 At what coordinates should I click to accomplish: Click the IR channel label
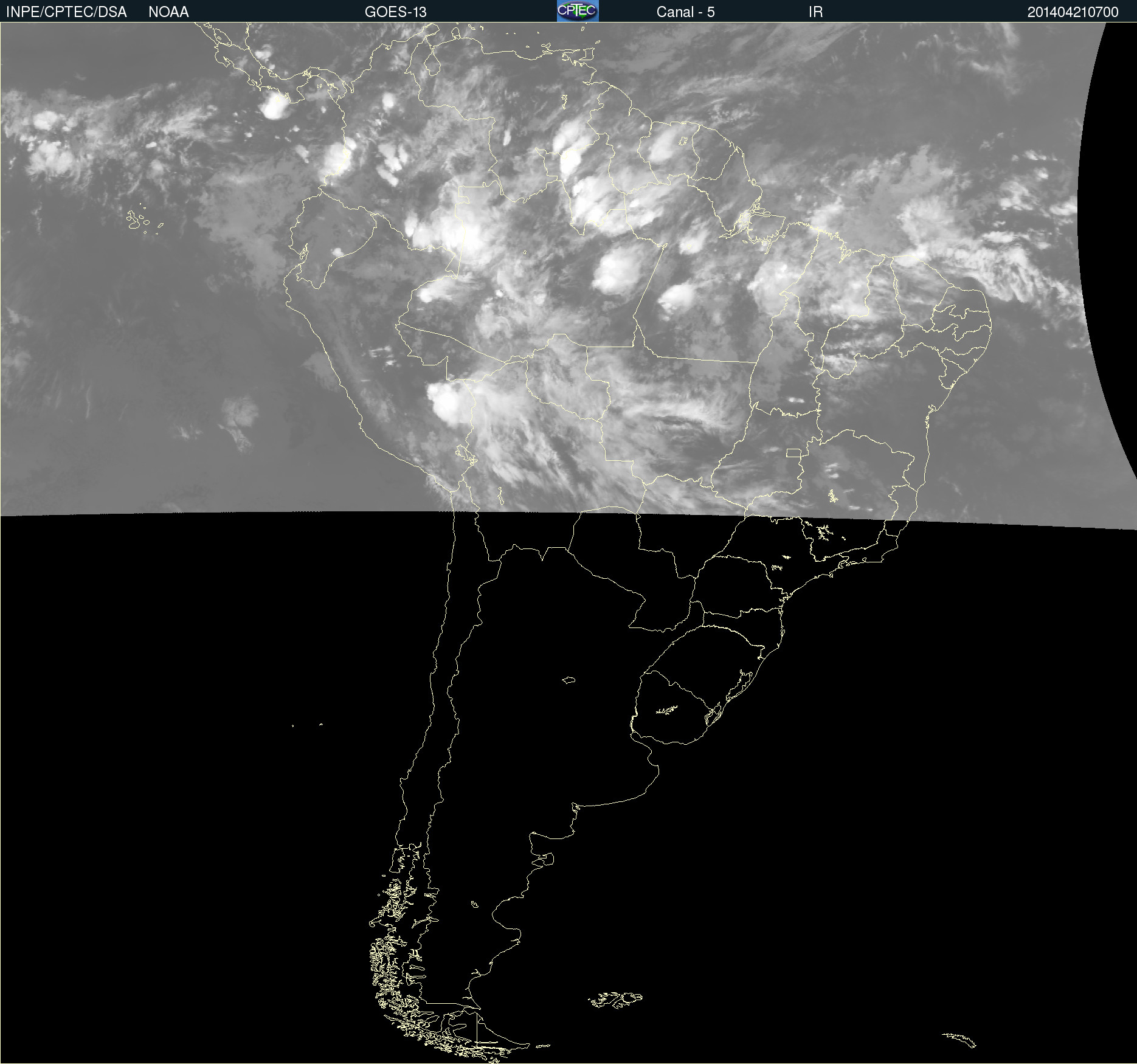point(816,12)
